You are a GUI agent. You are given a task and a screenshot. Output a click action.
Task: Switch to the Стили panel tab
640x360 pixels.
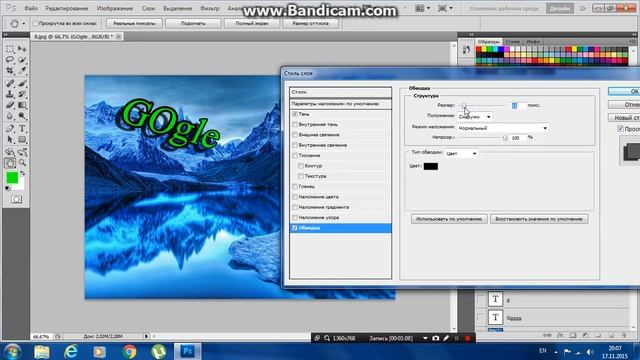tap(513, 42)
